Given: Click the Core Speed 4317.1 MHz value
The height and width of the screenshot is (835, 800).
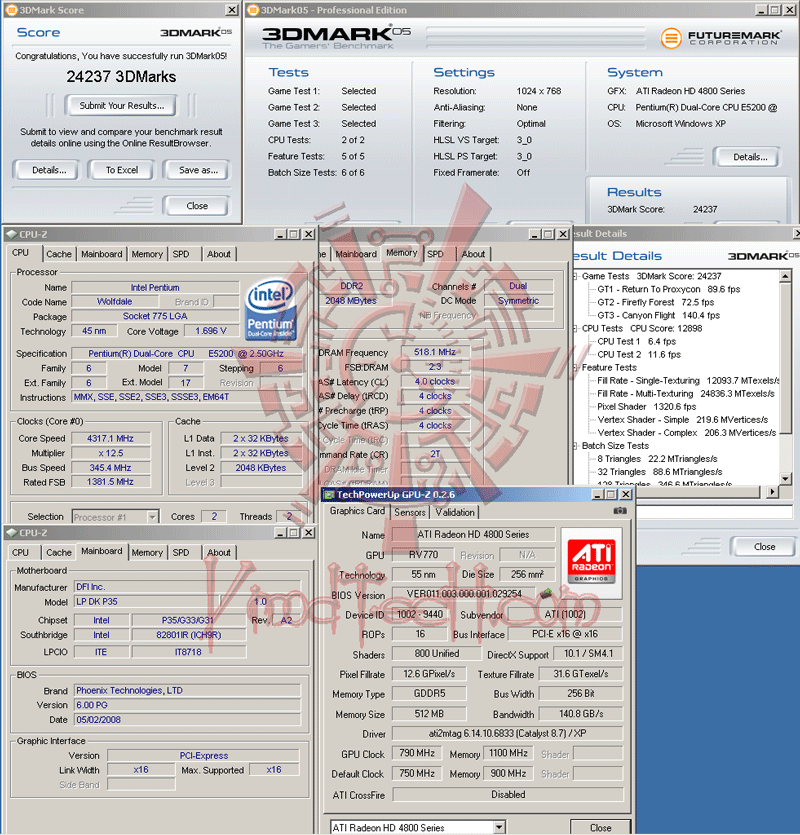Looking at the screenshot, I should point(110,438).
